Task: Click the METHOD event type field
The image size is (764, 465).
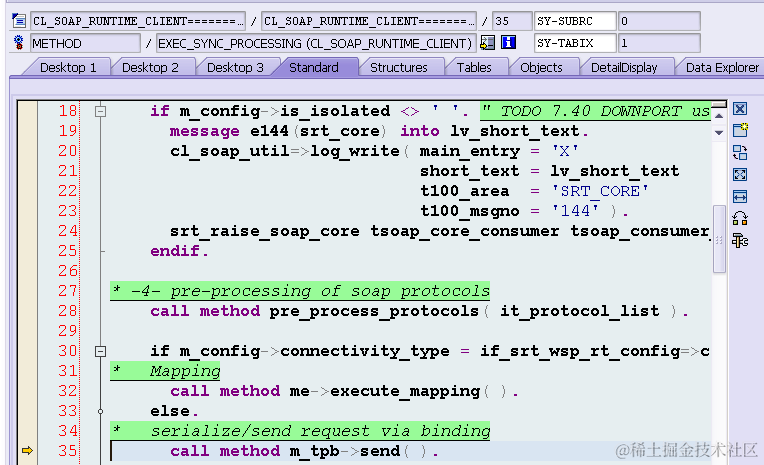Action: click(85, 43)
